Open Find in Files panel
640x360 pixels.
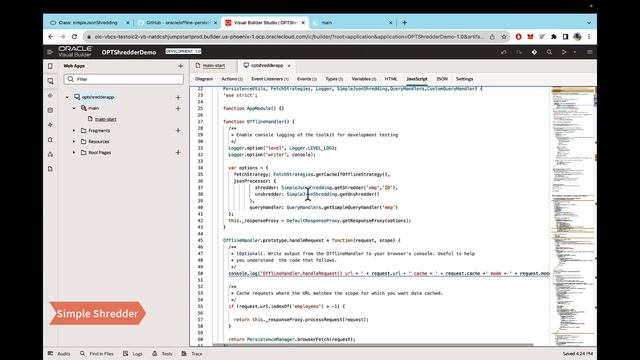(x=97, y=353)
